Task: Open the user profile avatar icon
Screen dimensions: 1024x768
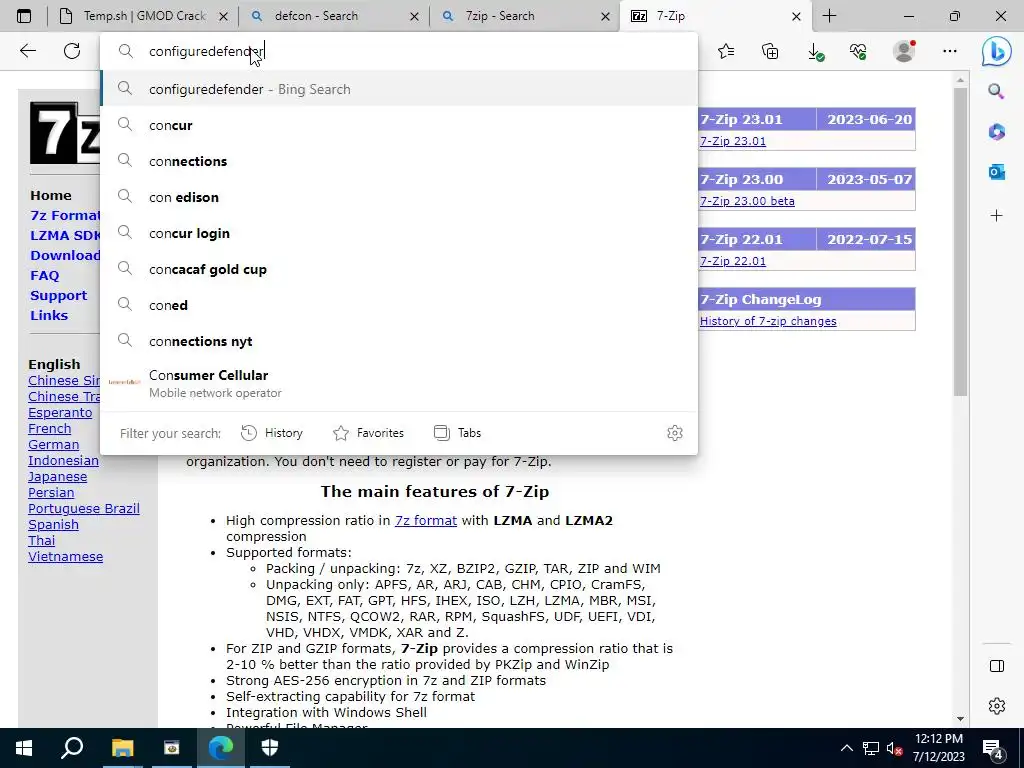Action: tap(904, 51)
